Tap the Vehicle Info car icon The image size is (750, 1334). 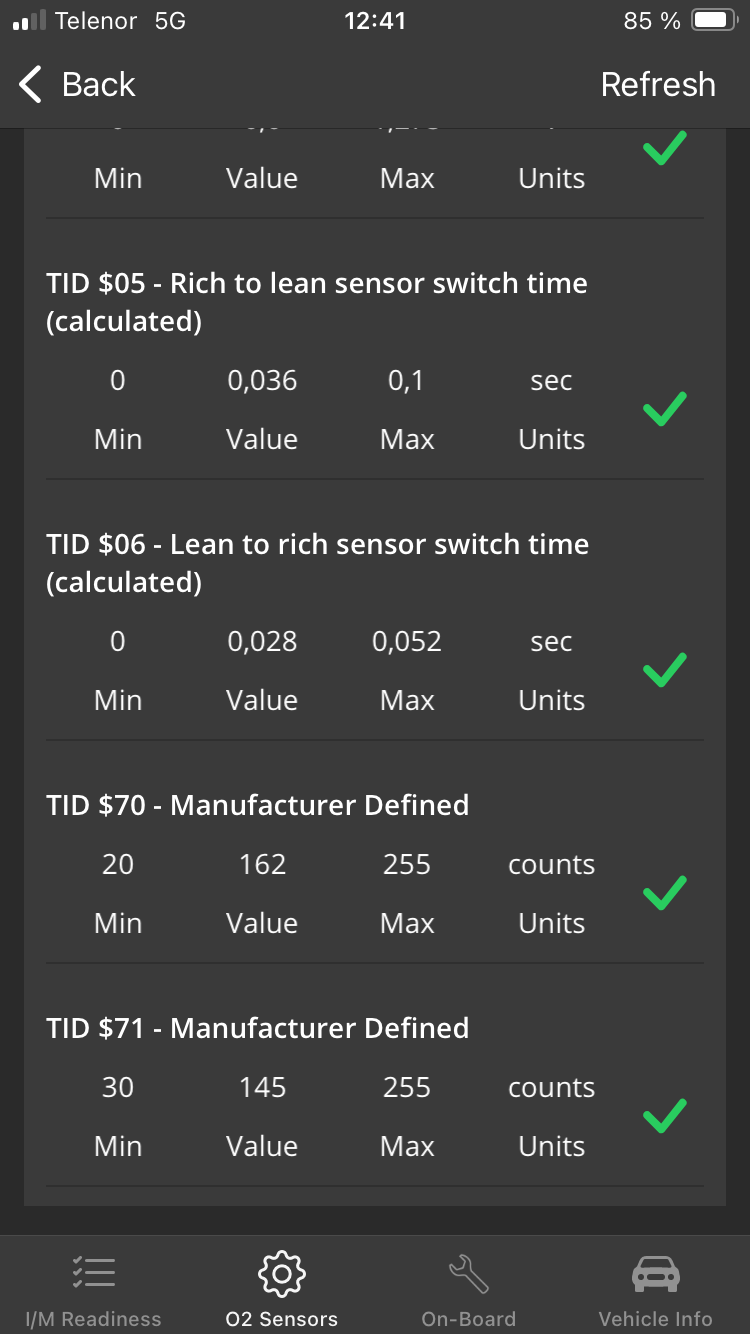655,1273
